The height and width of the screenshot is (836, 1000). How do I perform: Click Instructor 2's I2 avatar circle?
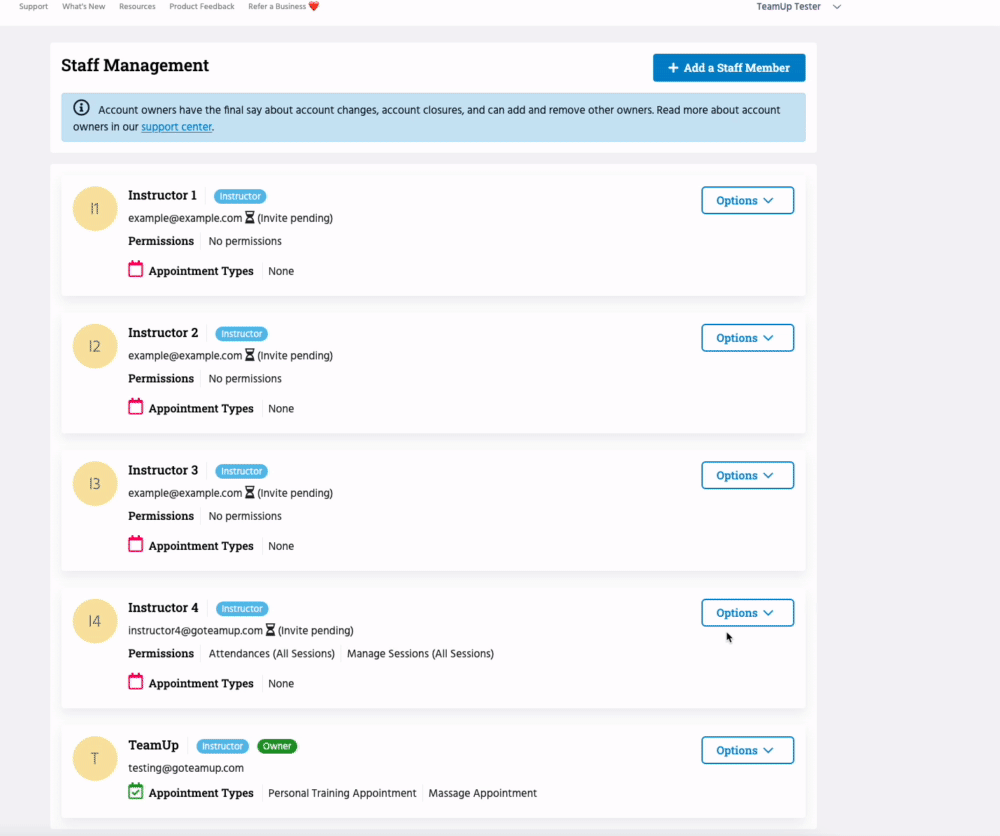tap(95, 346)
